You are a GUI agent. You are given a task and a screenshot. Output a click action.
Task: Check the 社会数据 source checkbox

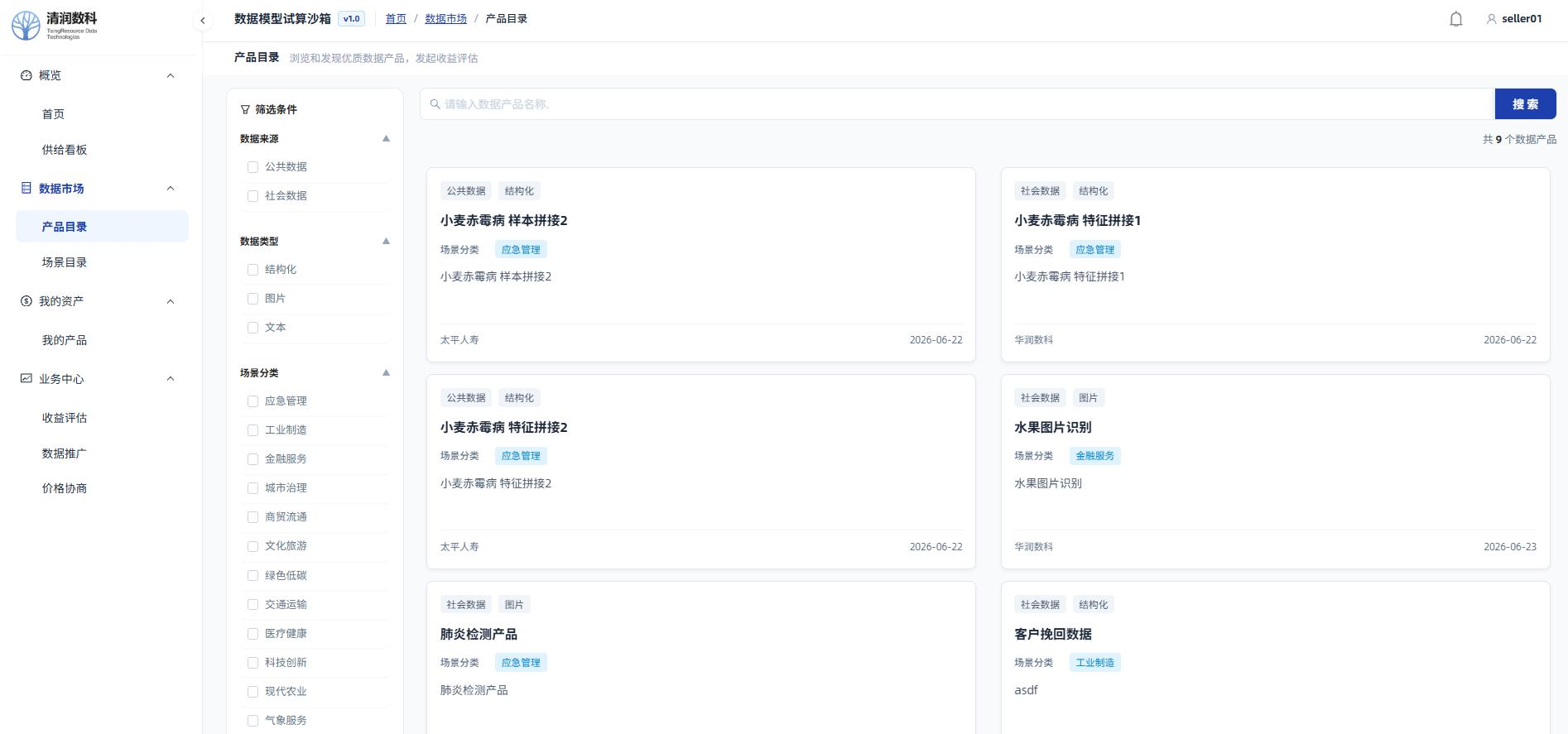(253, 196)
